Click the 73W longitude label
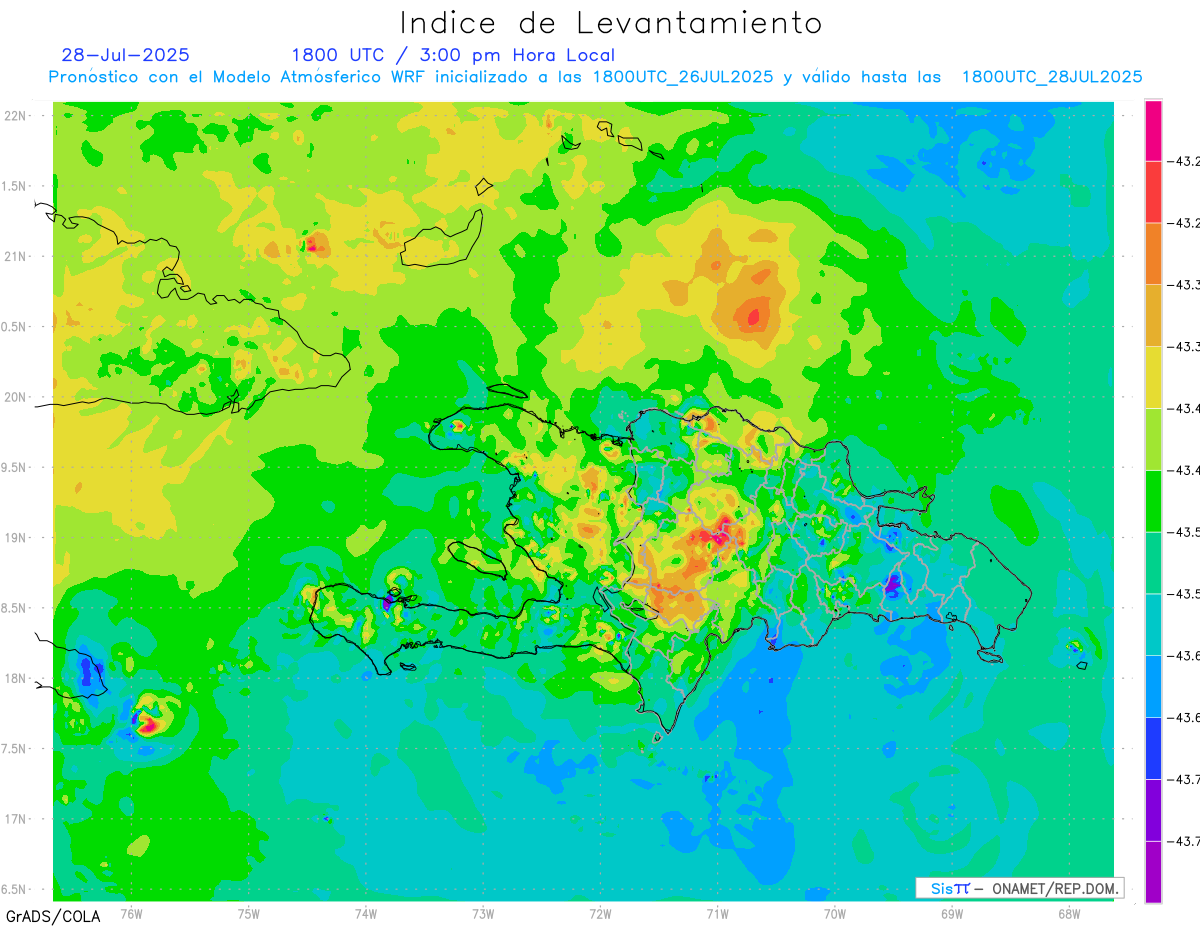 pos(483,913)
